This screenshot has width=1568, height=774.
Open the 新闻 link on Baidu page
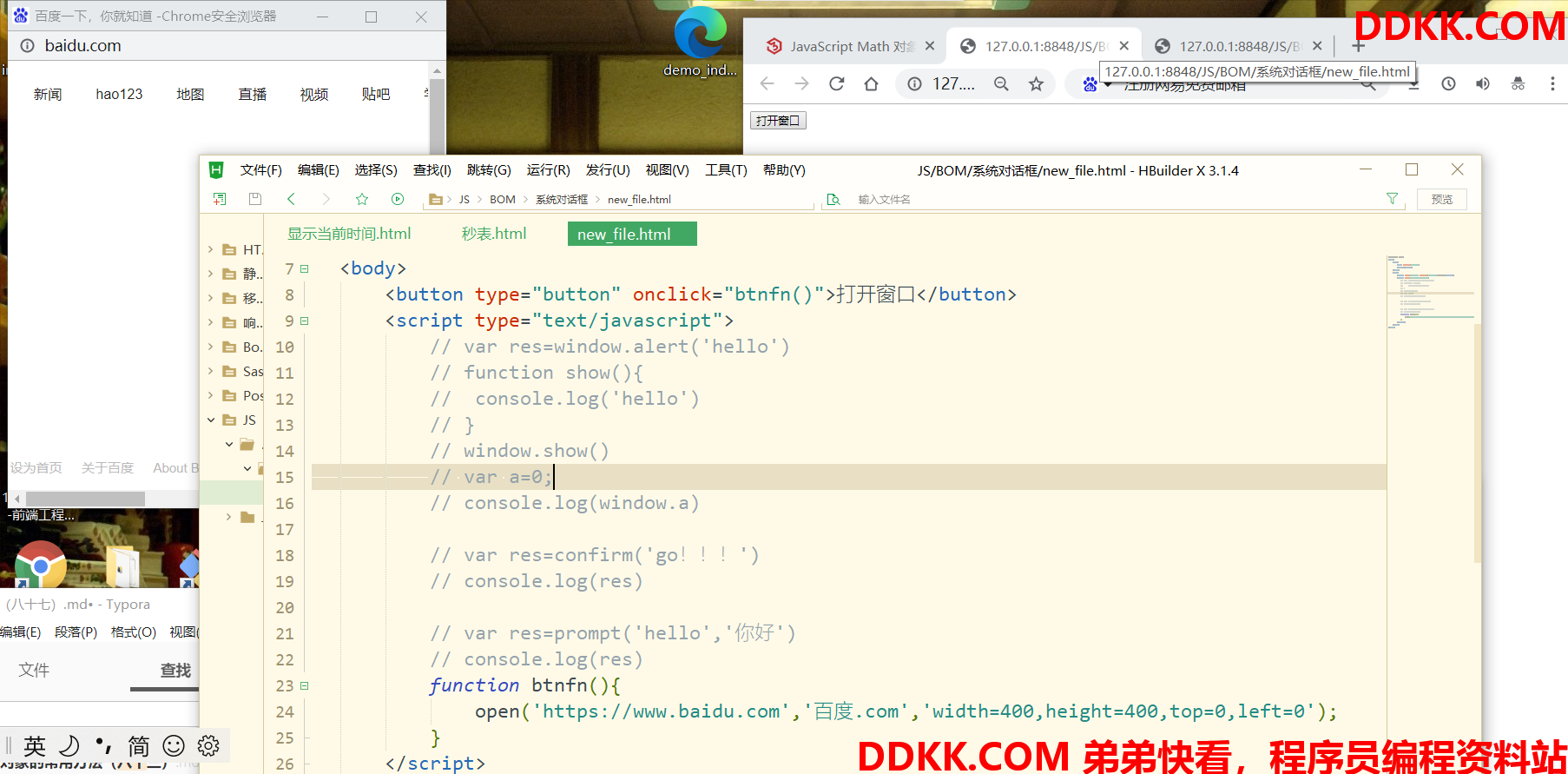click(x=48, y=95)
